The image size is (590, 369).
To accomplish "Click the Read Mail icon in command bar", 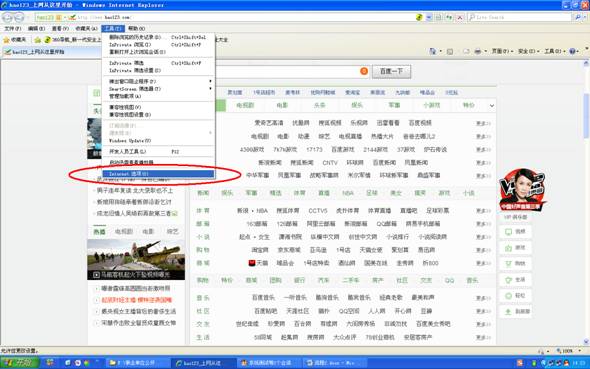I will pos(466,51).
